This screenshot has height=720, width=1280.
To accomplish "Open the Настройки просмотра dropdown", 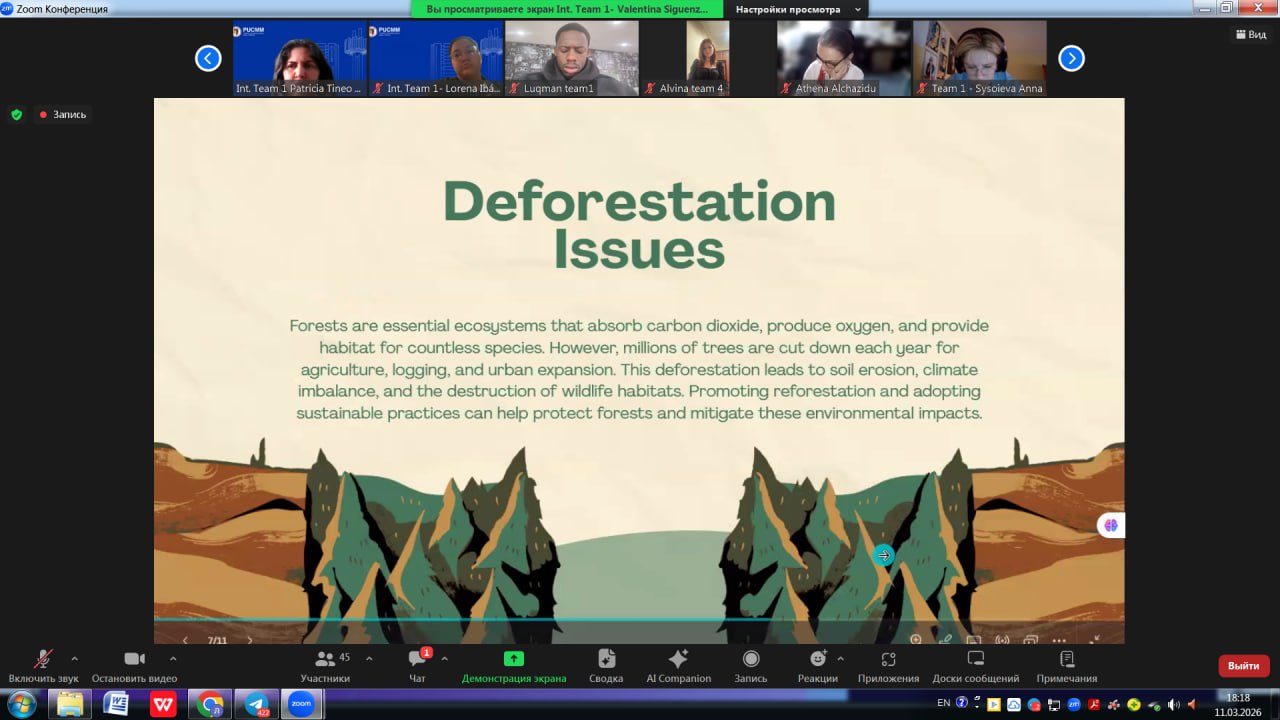I will (x=797, y=9).
